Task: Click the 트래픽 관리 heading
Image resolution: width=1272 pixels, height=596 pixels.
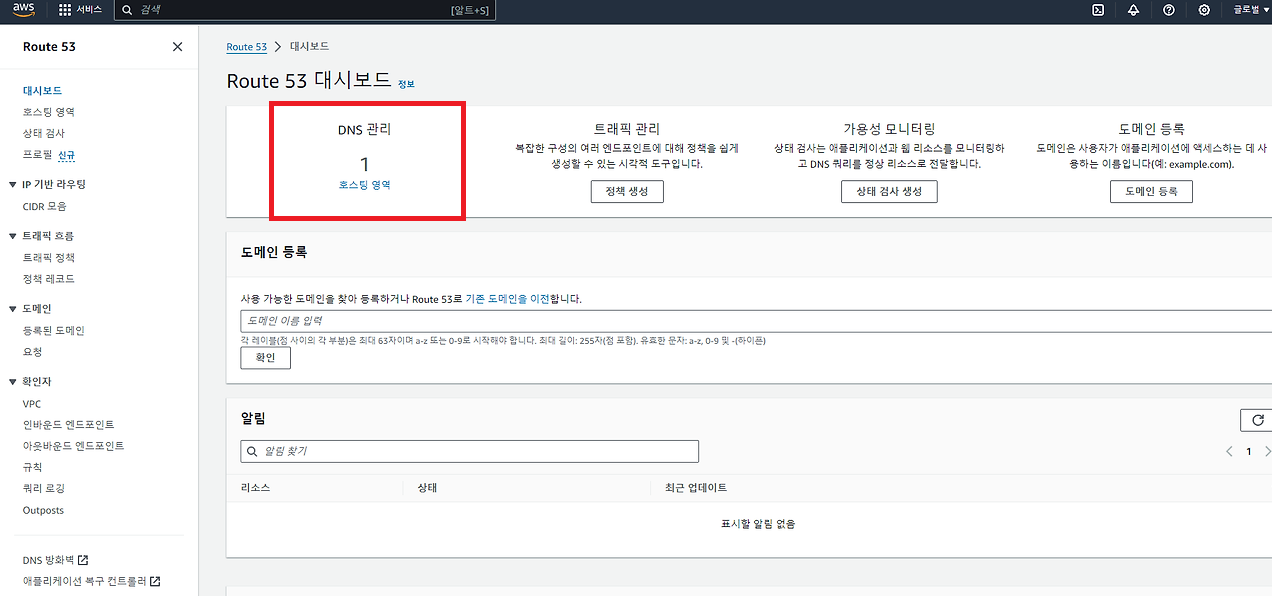Action: click(627, 129)
